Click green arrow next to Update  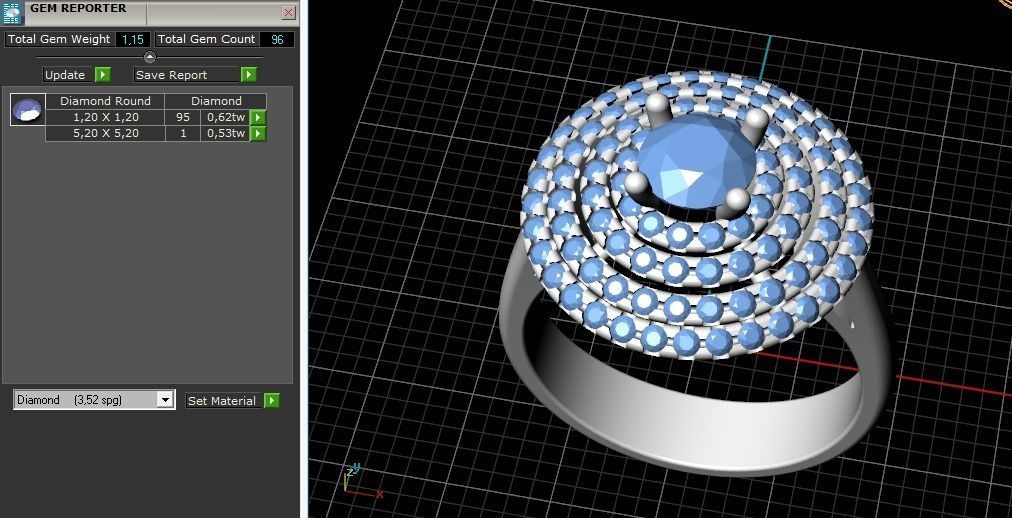pos(103,75)
